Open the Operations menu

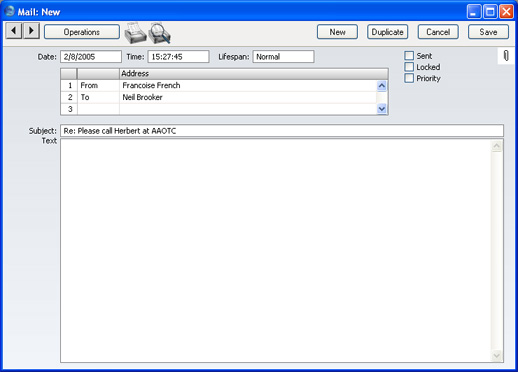pos(82,32)
